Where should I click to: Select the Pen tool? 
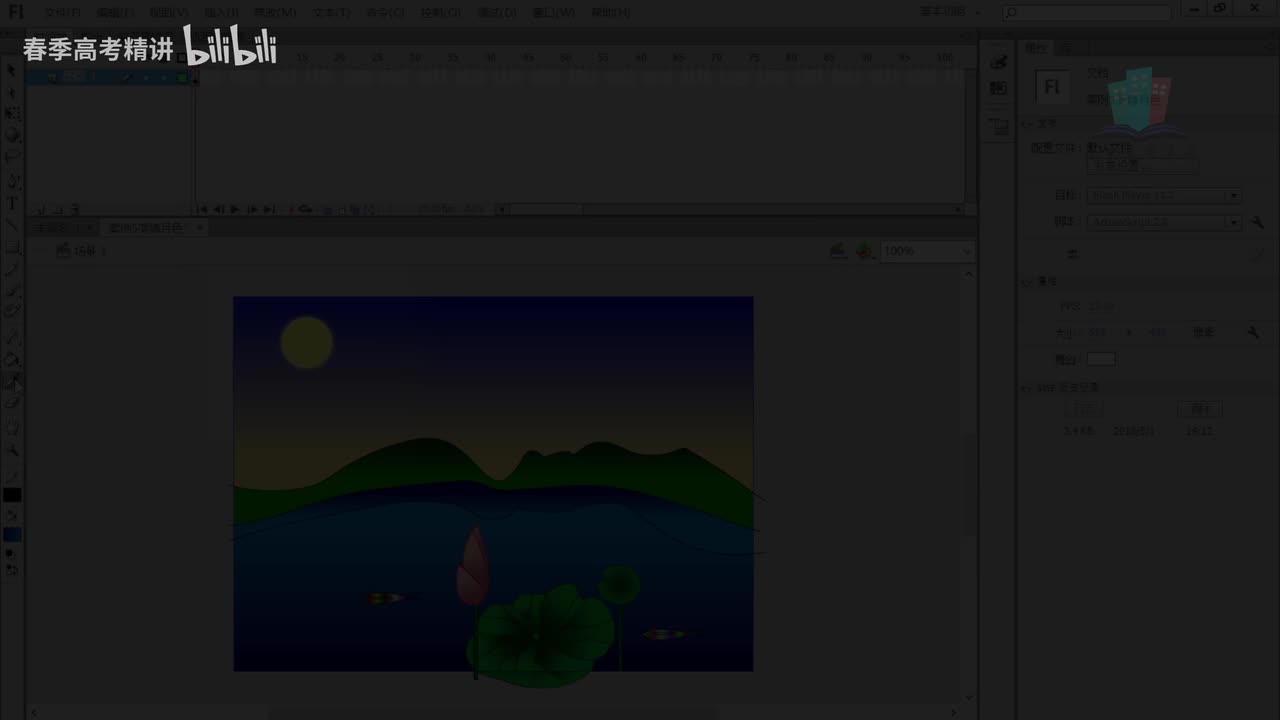pos(12,182)
